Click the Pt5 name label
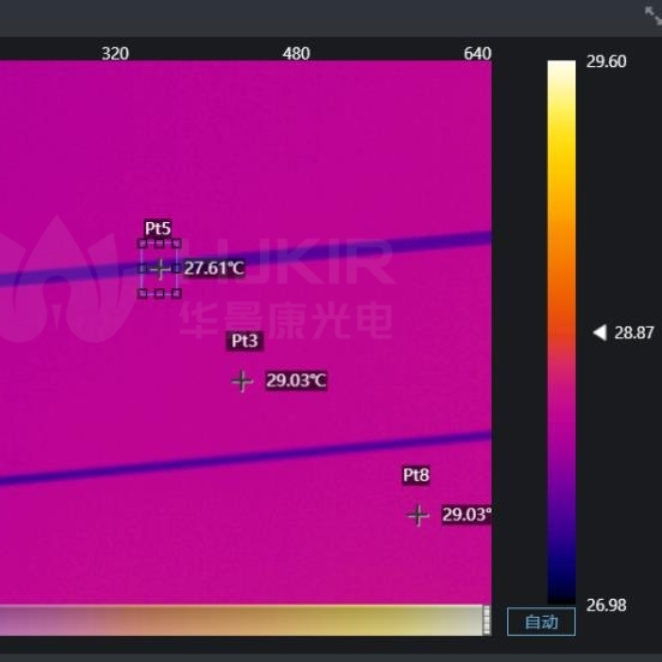This screenshot has height=662, width=662. click(158, 229)
